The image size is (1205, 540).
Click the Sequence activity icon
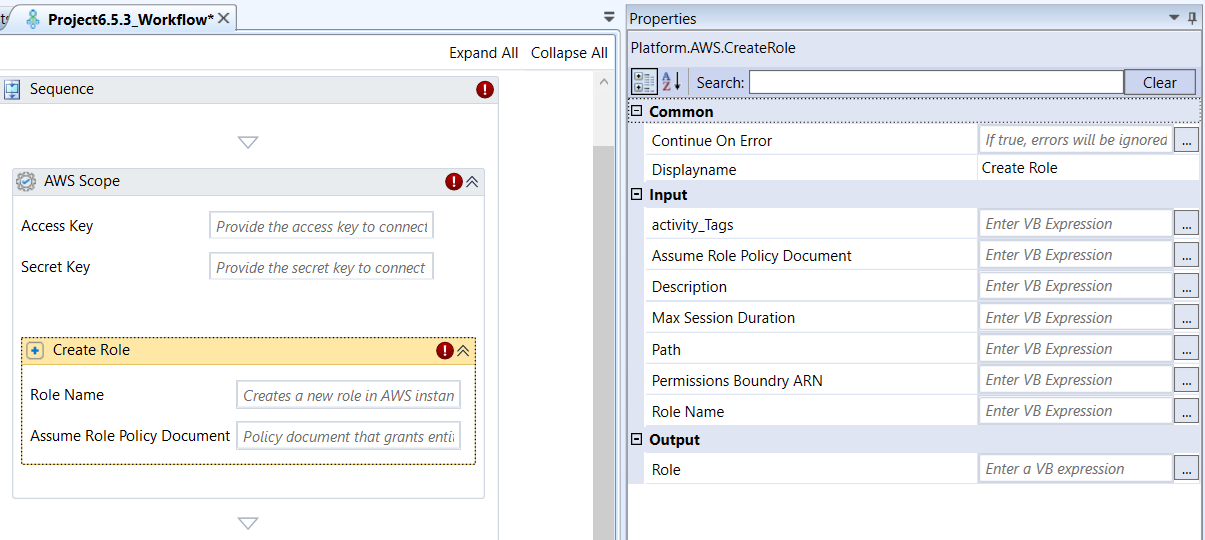pos(13,90)
